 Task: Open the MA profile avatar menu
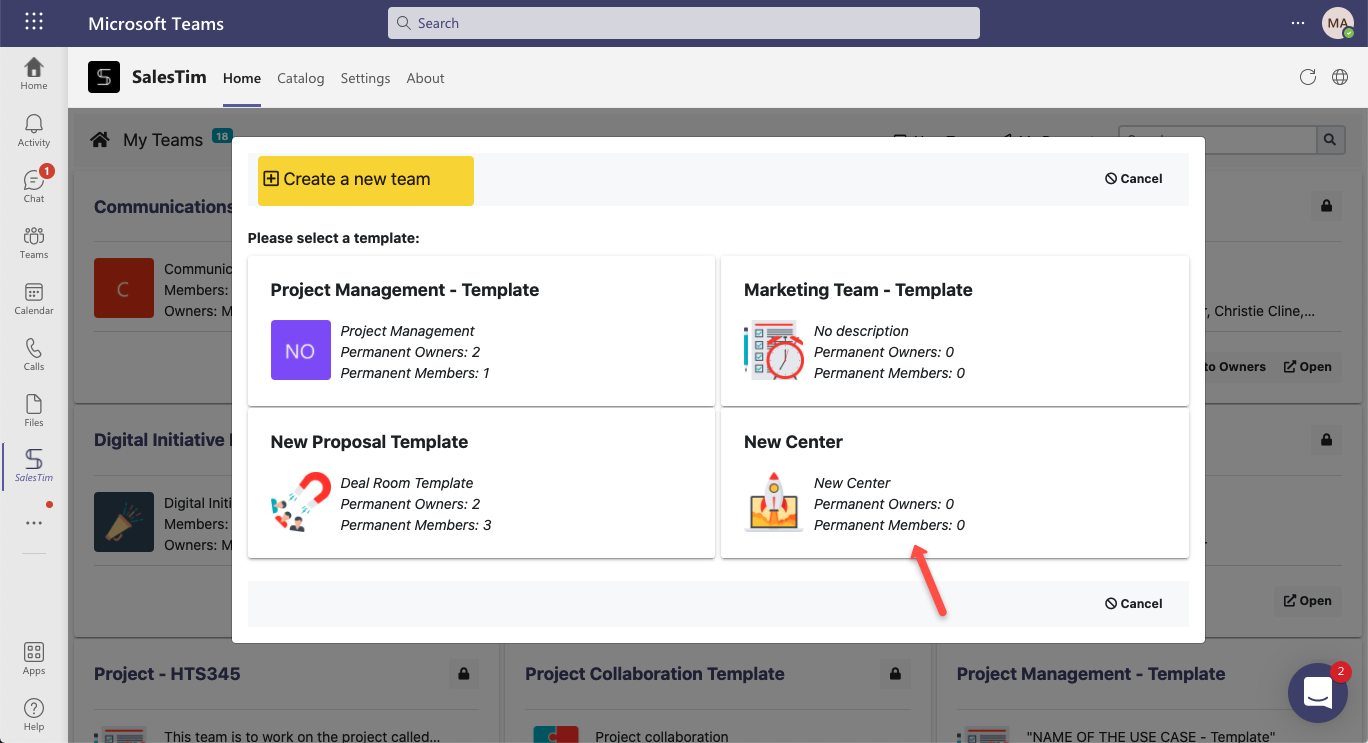(x=1337, y=23)
